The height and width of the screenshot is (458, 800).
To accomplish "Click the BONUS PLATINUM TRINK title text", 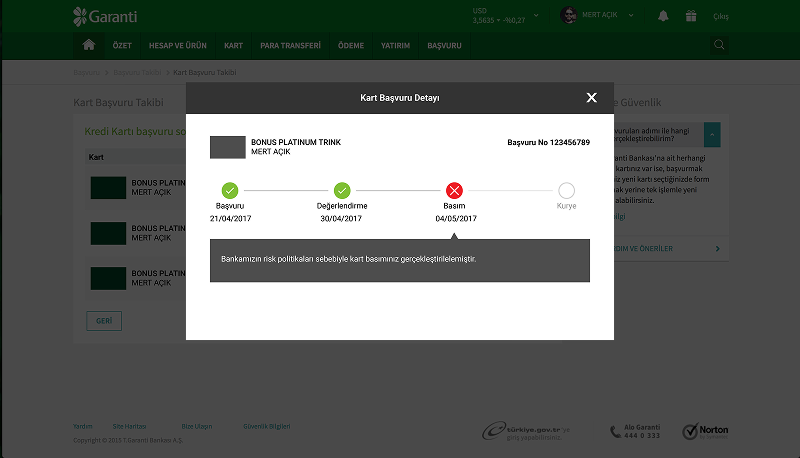I will 296,142.
